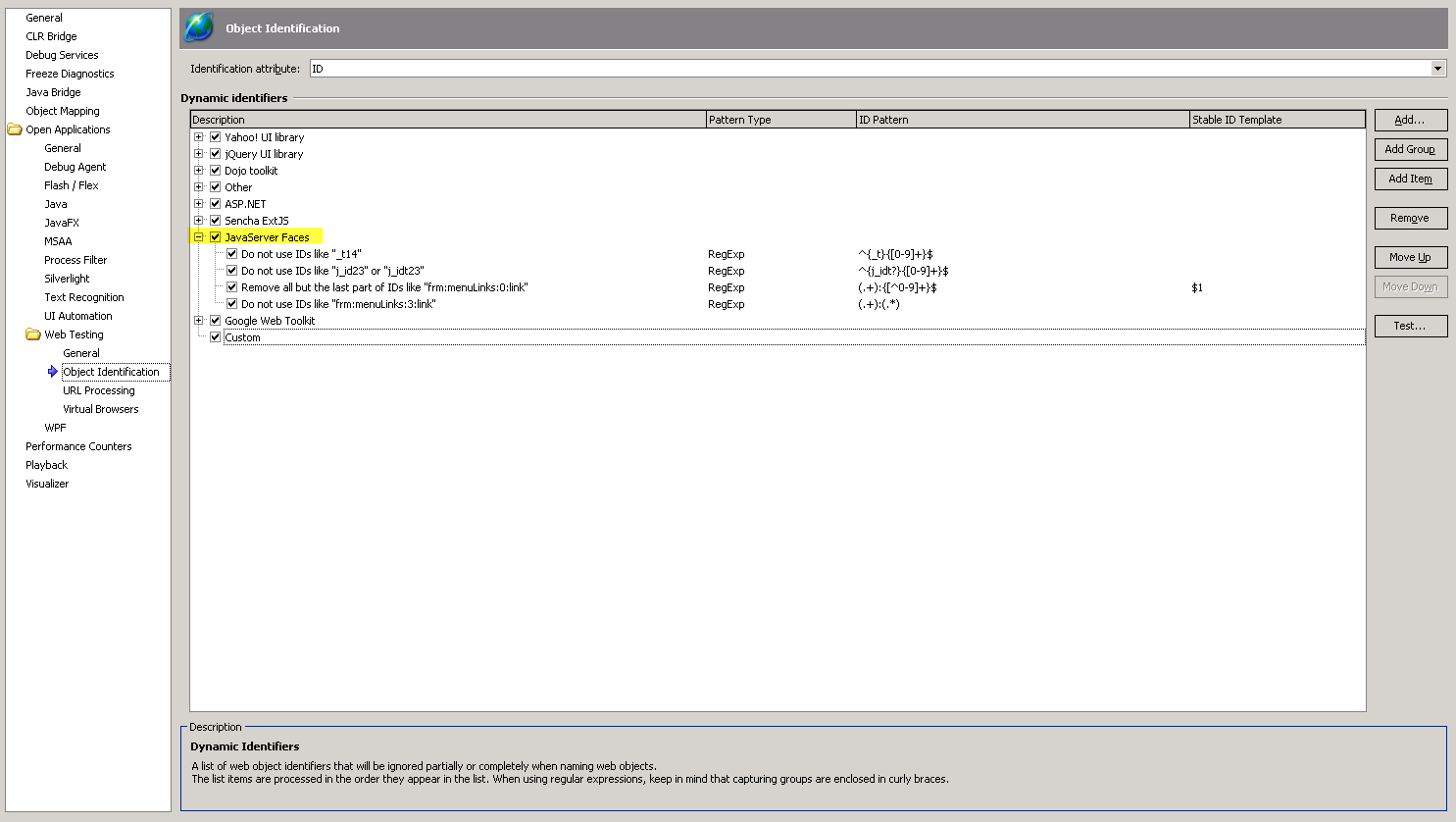Disable the Custom group checkbox
The height and width of the screenshot is (822, 1456).
point(216,337)
